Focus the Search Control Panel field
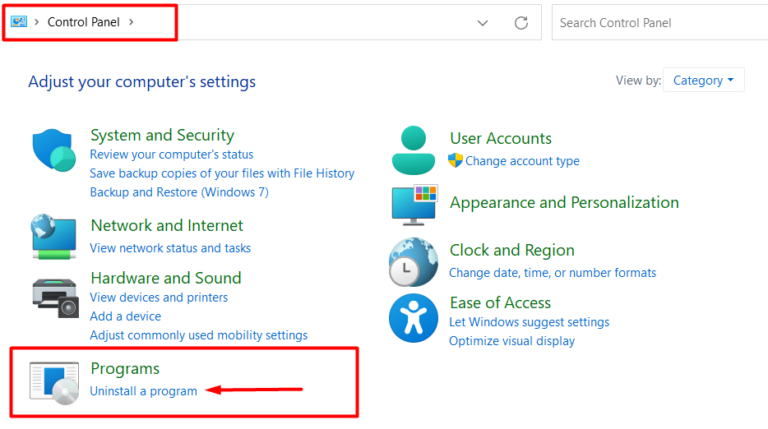The height and width of the screenshot is (429, 768). [660, 23]
